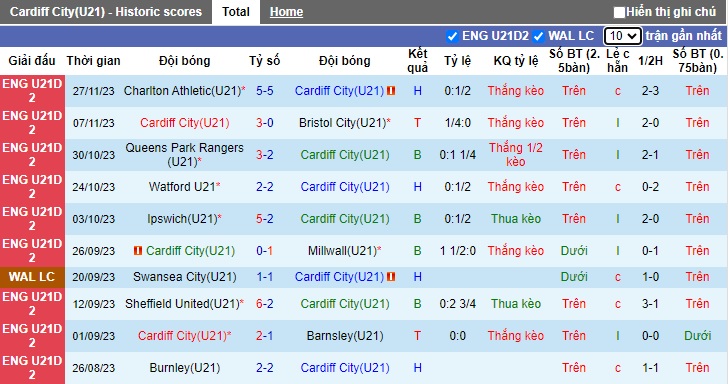Click the Lẻ chẵn column header
The image size is (728, 384).
point(618,61)
